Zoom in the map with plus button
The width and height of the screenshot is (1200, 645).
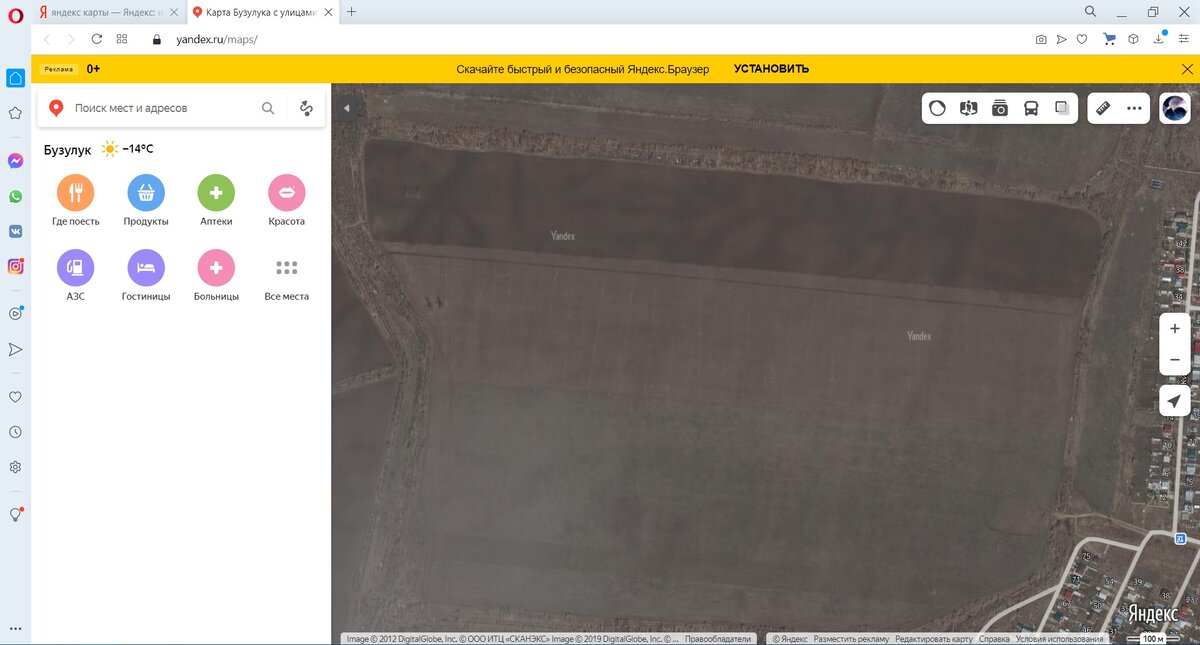tap(1174, 329)
